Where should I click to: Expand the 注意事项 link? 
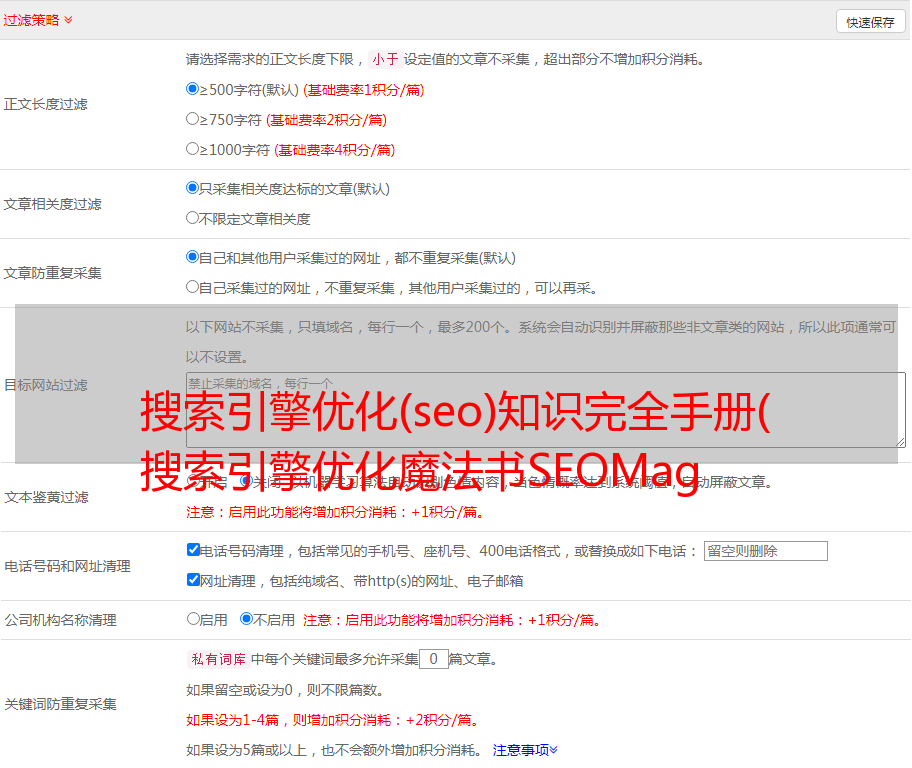[x=525, y=750]
